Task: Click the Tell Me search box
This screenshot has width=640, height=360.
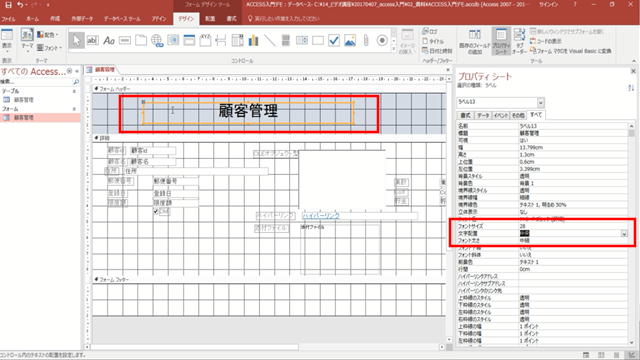Action: pos(287,19)
